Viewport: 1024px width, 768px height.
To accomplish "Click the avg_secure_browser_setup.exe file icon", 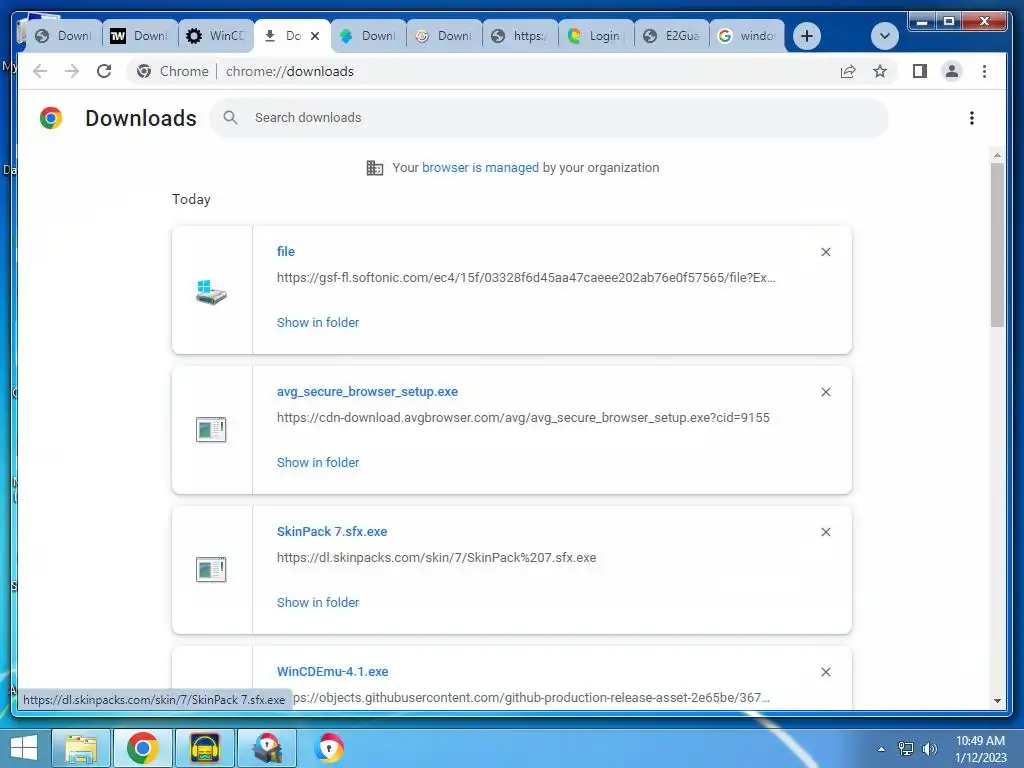I will point(211,430).
